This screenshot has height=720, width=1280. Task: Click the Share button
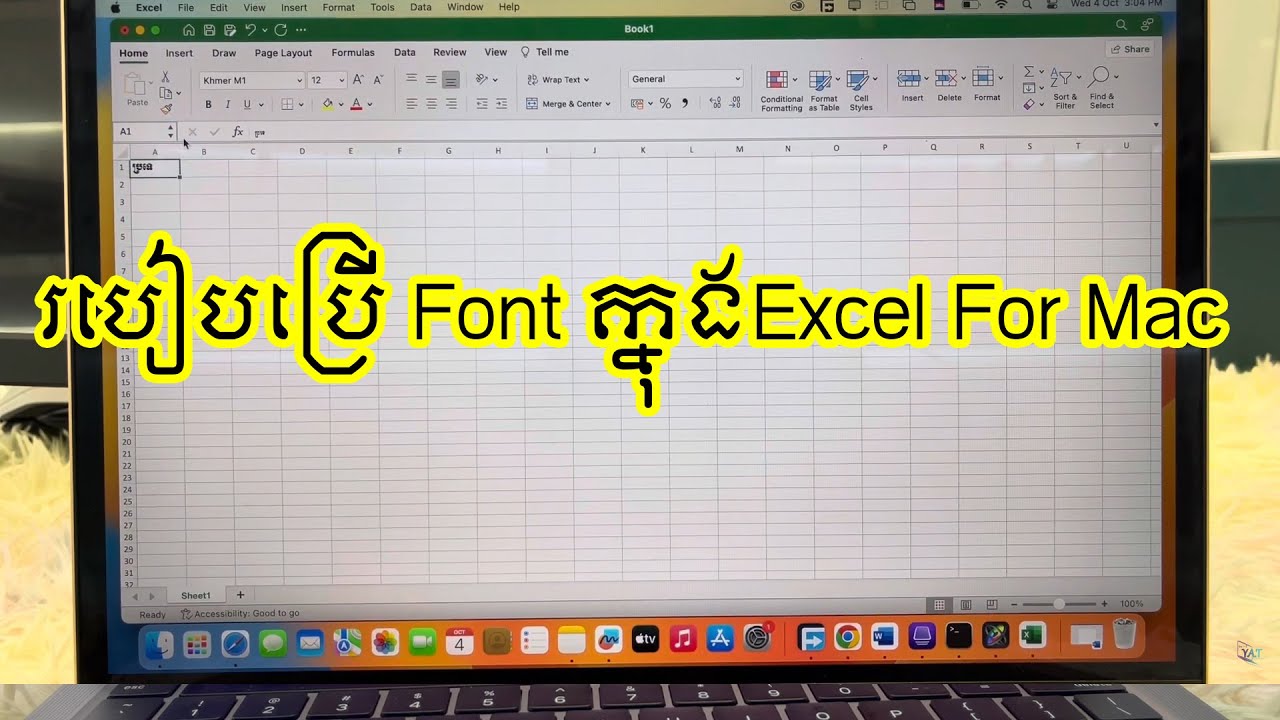tap(1131, 49)
